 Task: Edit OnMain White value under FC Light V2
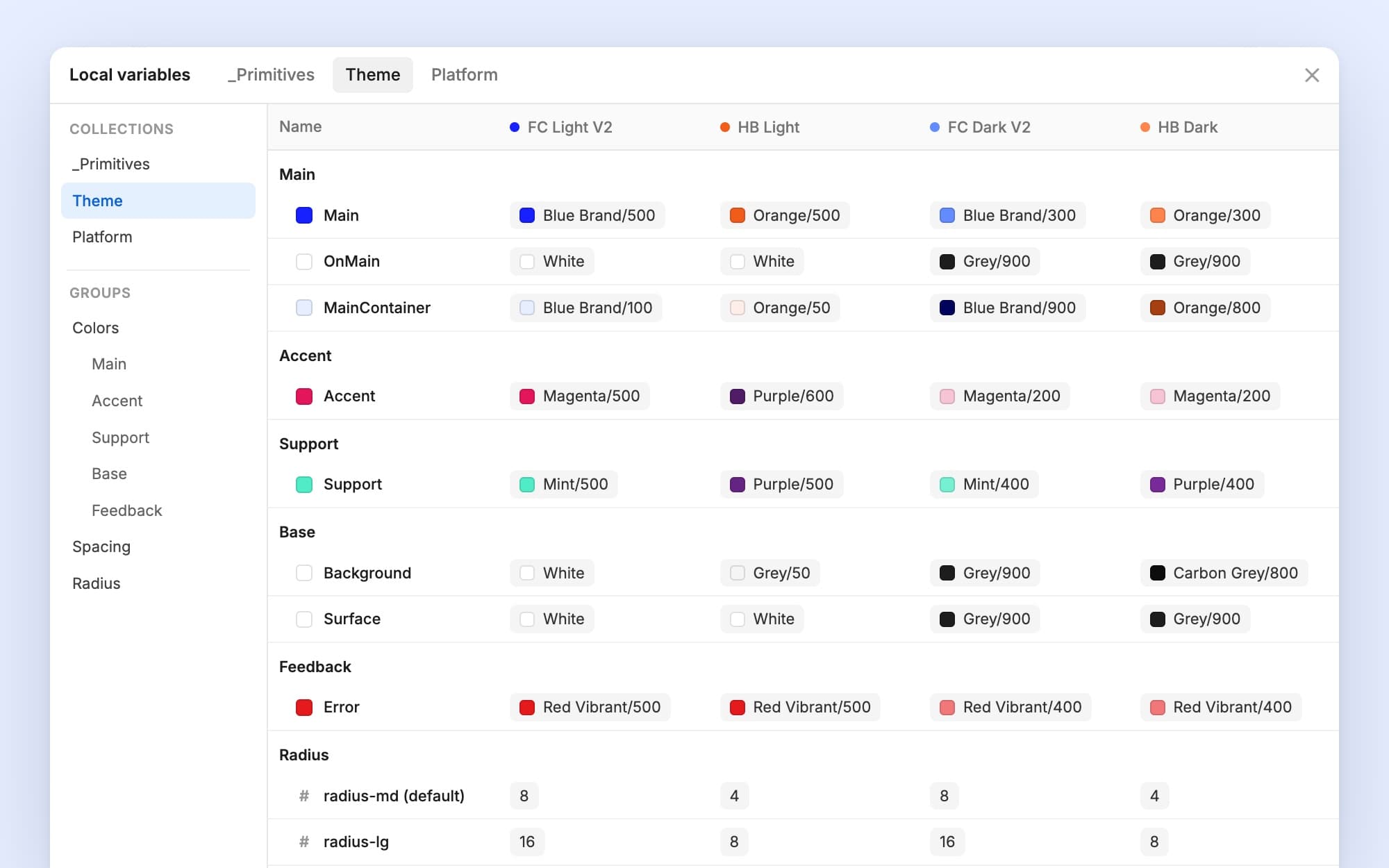[552, 261]
